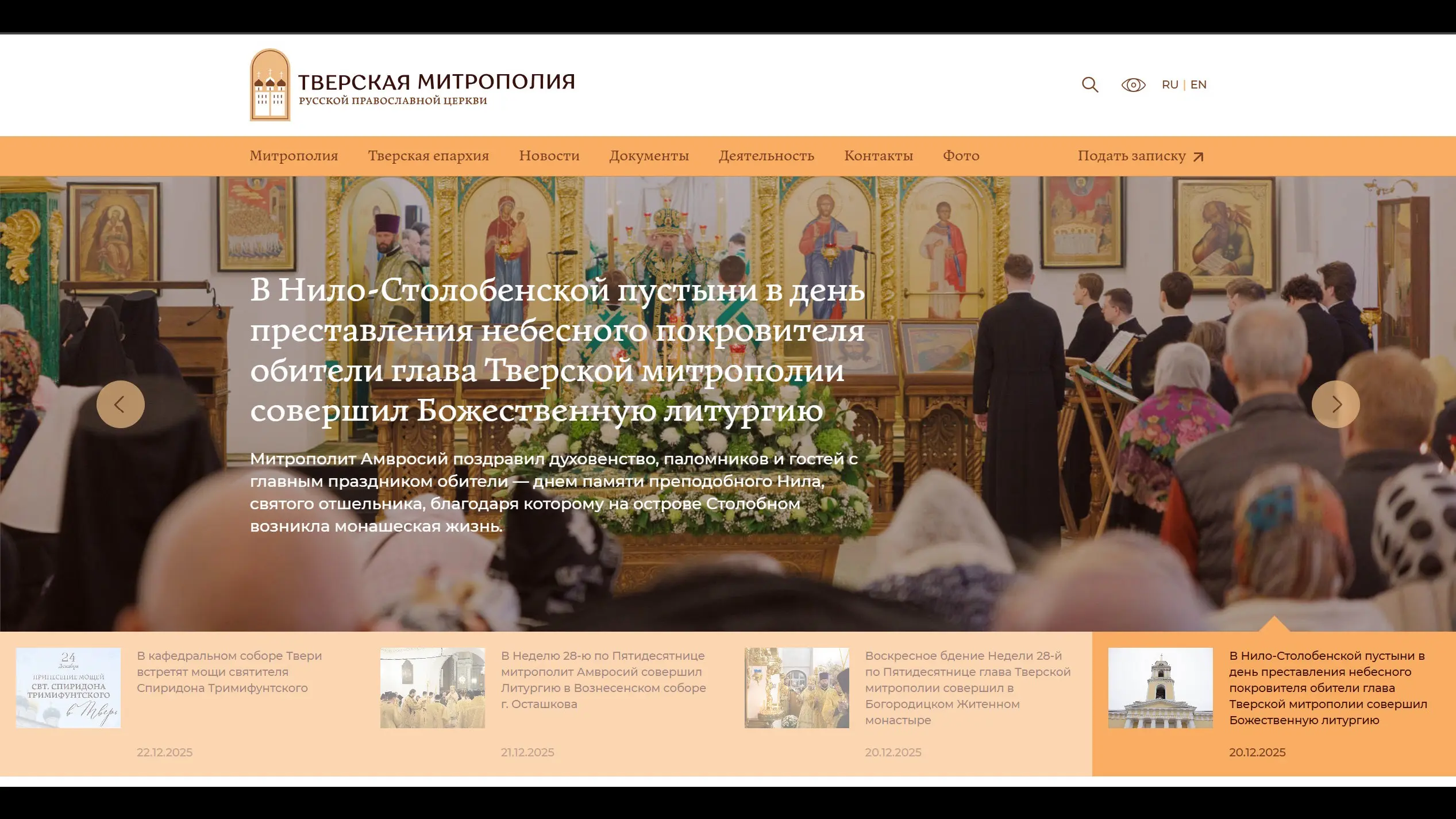The image size is (1456, 819).
Task: Open Spyridon relics news thumbnail
Action: (x=68, y=687)
